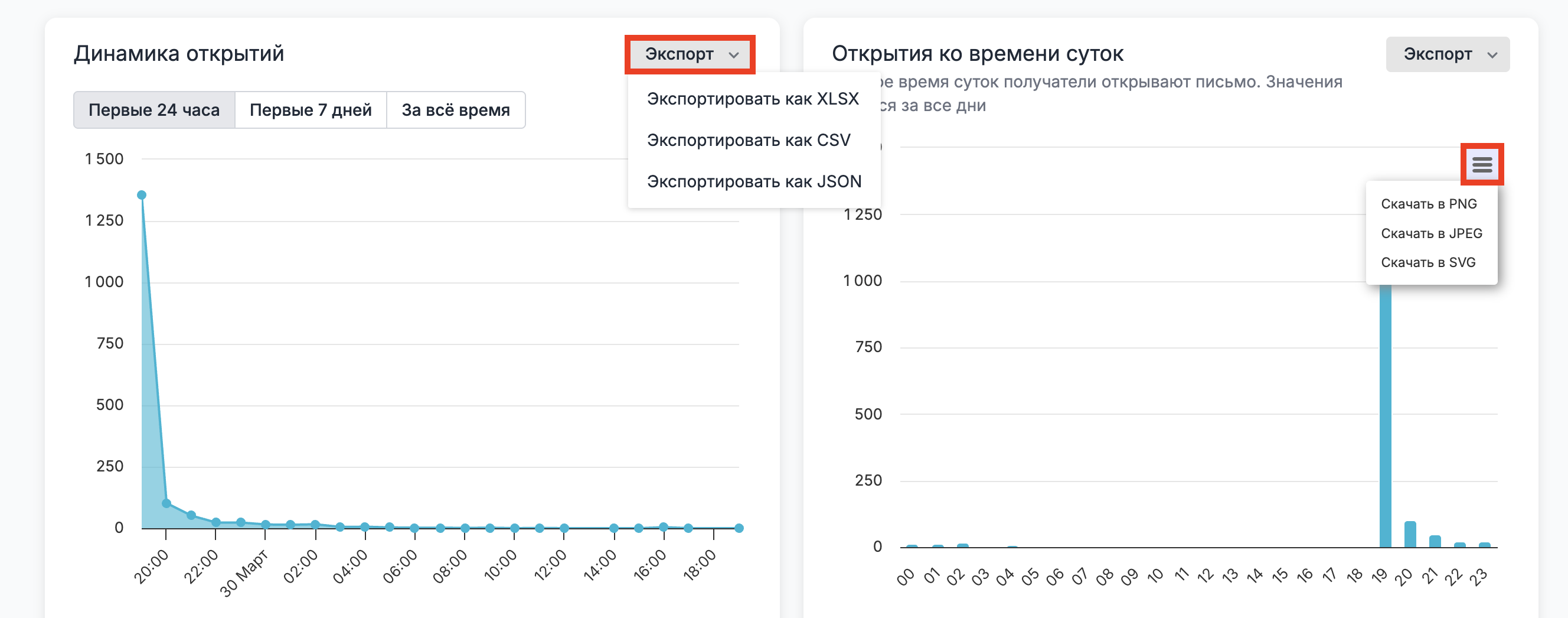Open Экспорт dropdown in Динамика открытий

690,54
